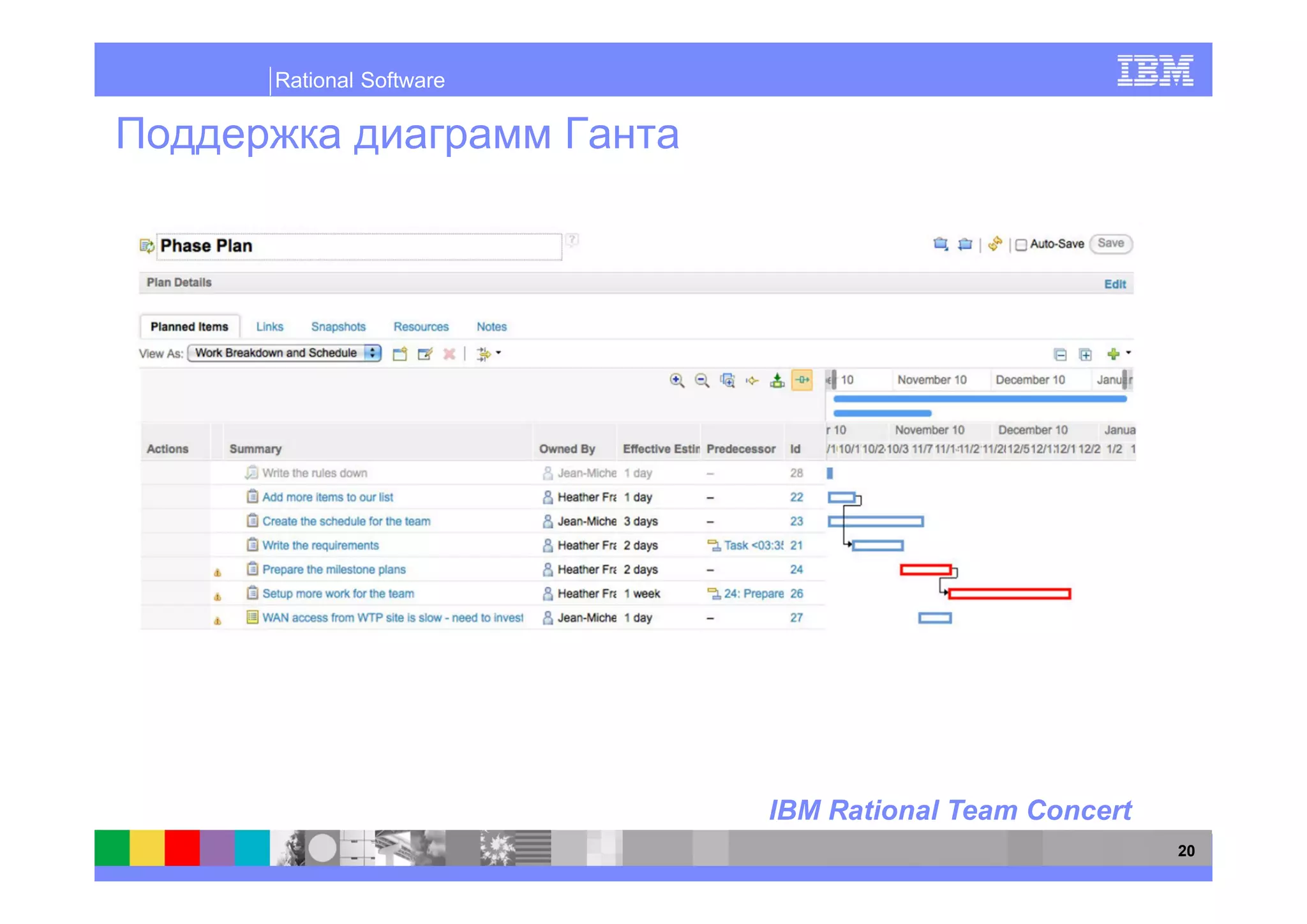
Task: Click '1 week' estimate in Setup more work row
Action: pyautogui.click(x=642, y=593)
